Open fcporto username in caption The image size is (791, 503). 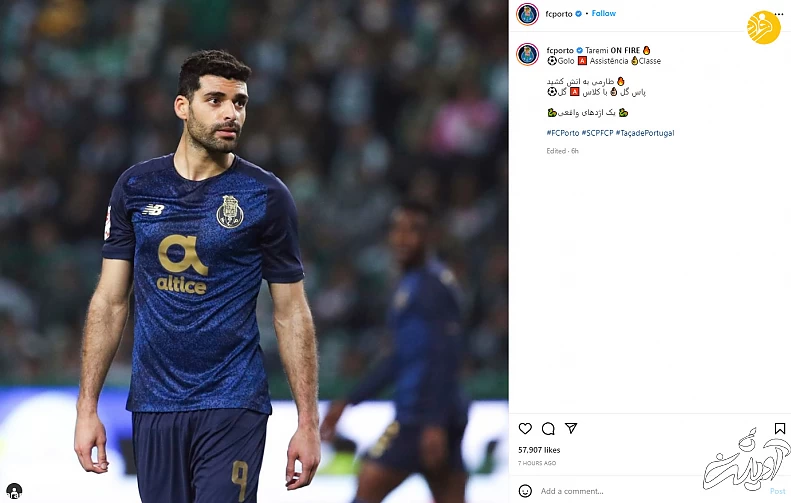pyautogui.click(x=560, y=50)
